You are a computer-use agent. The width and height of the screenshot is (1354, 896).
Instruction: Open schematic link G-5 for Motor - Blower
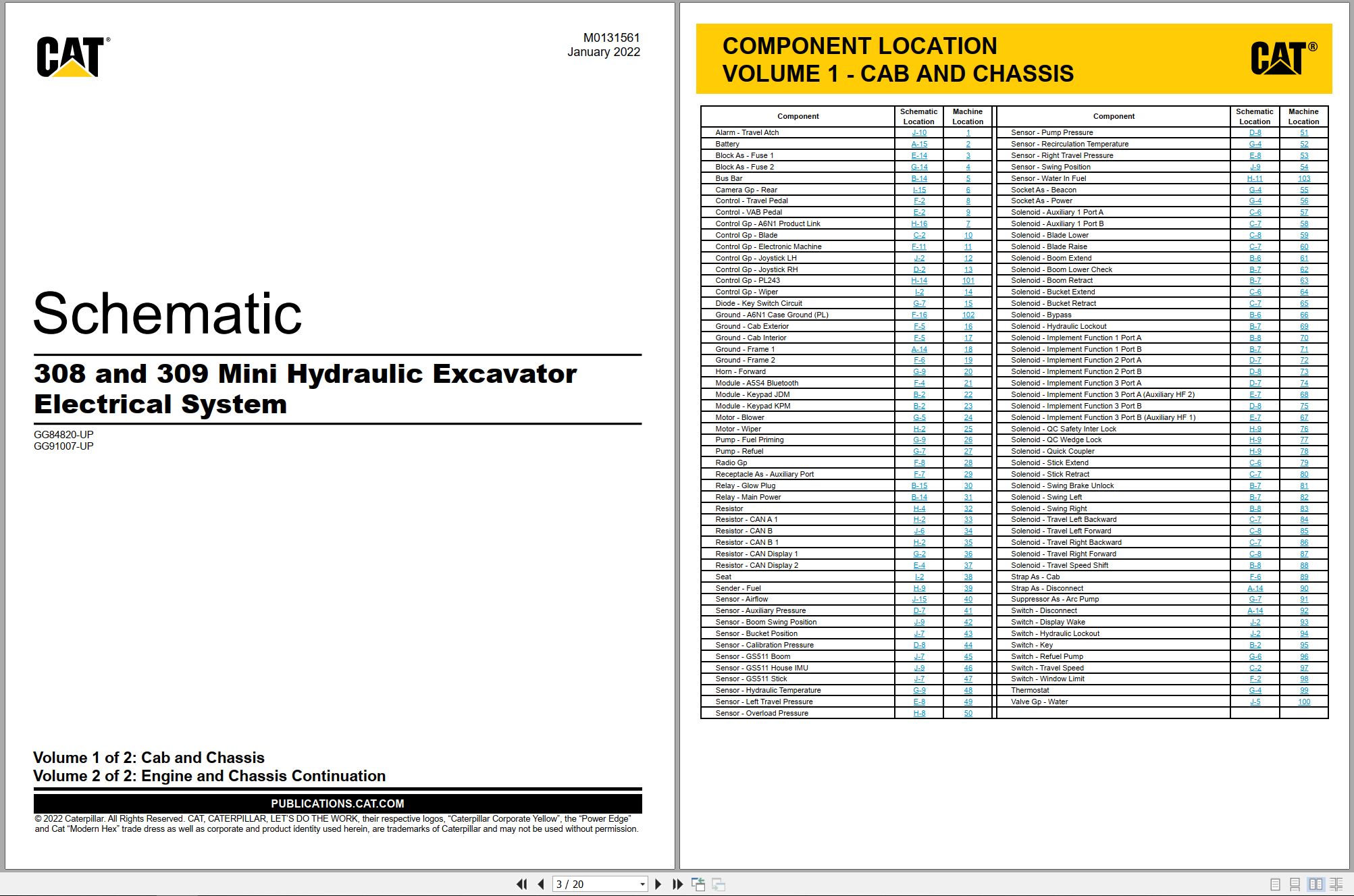pos(919,417)
